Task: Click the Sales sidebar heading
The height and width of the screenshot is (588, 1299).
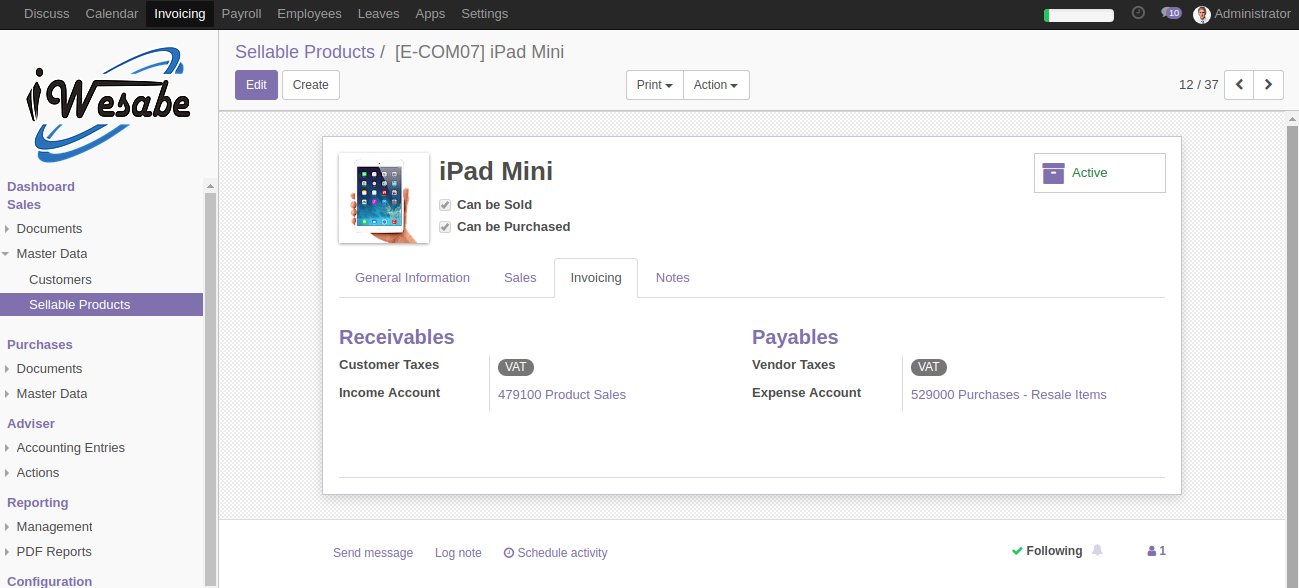Action: coord(24,205)
